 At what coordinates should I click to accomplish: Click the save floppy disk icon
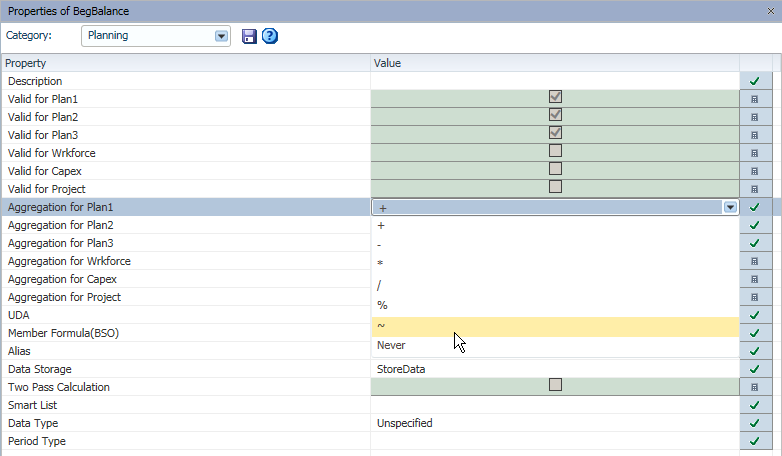[x=249, y=36]
